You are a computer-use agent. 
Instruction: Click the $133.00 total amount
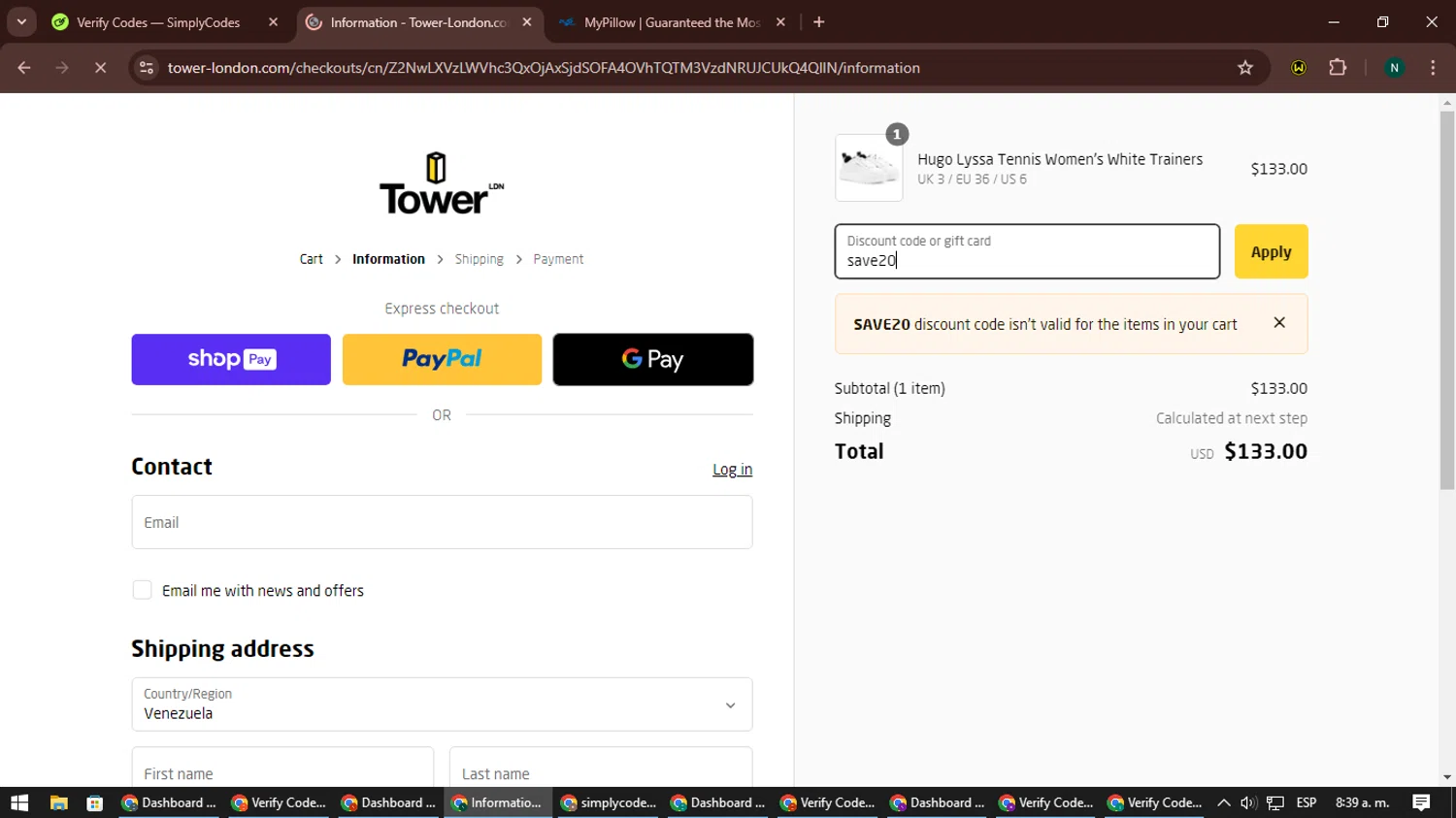tap(1266, 451)
